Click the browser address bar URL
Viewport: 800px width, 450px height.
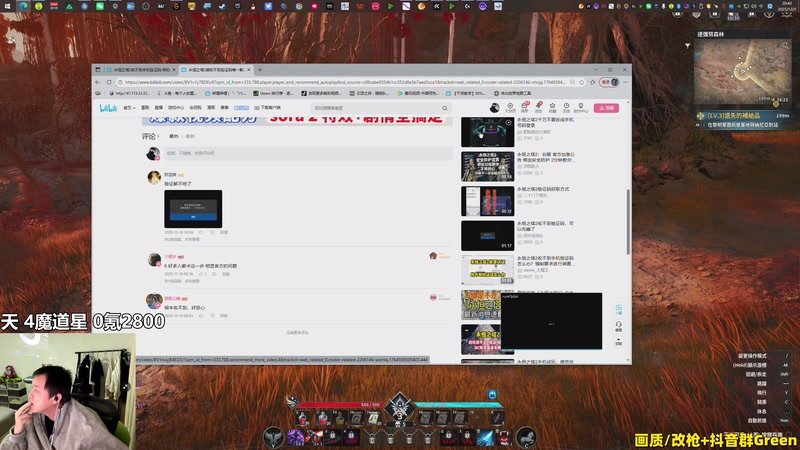[344, 82]
